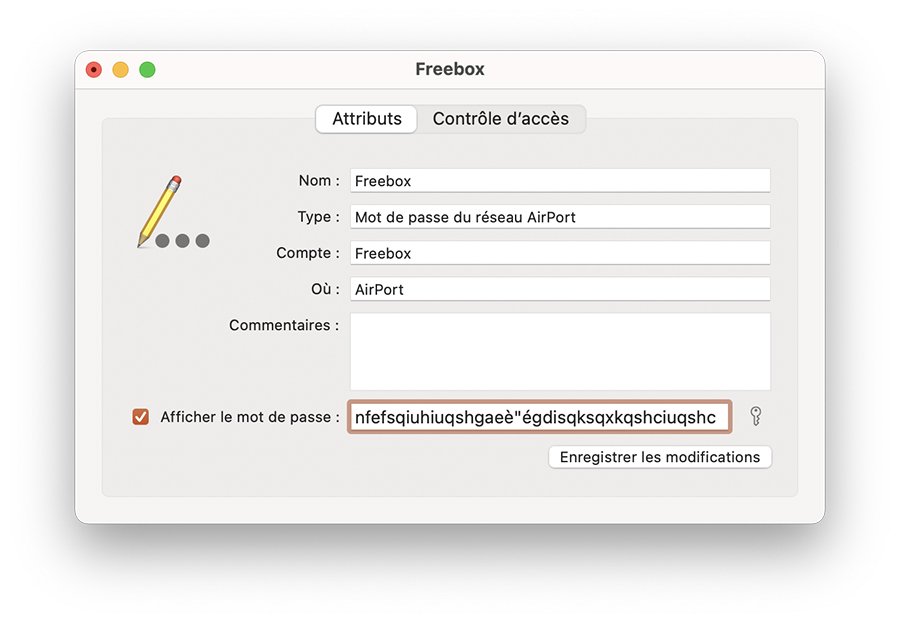Disable the Afficher le mot de passe option
This screenshot has width=900, height=623.
(141, 417)
